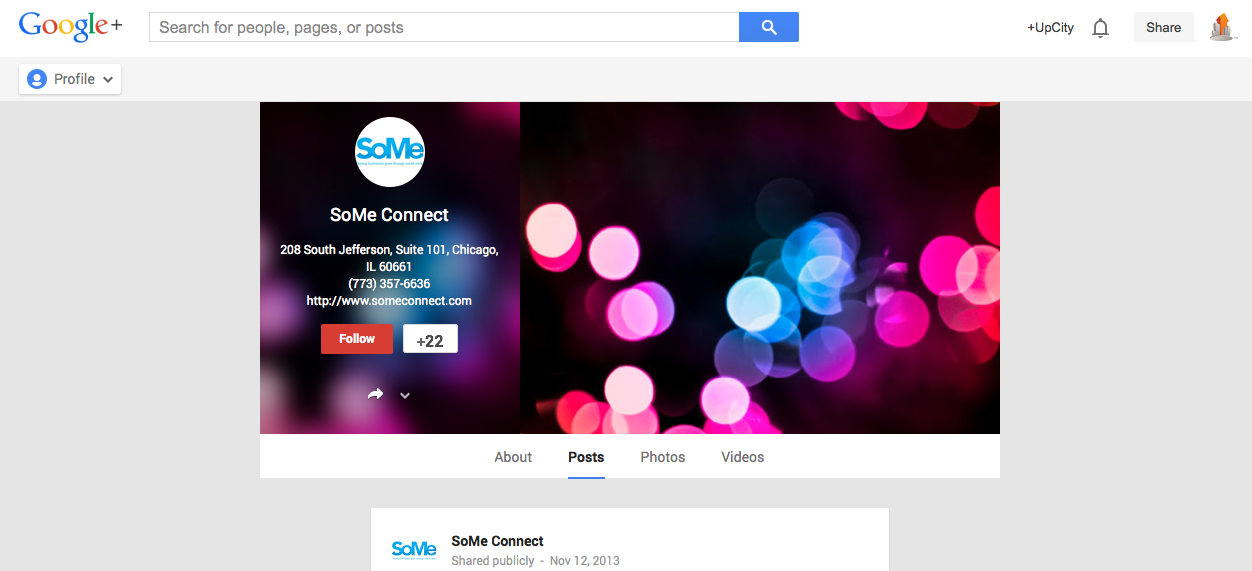The width and height of the screenshot is (1252, 571).
Task: Switch to the About tab
Action: (x=513, y=457)
